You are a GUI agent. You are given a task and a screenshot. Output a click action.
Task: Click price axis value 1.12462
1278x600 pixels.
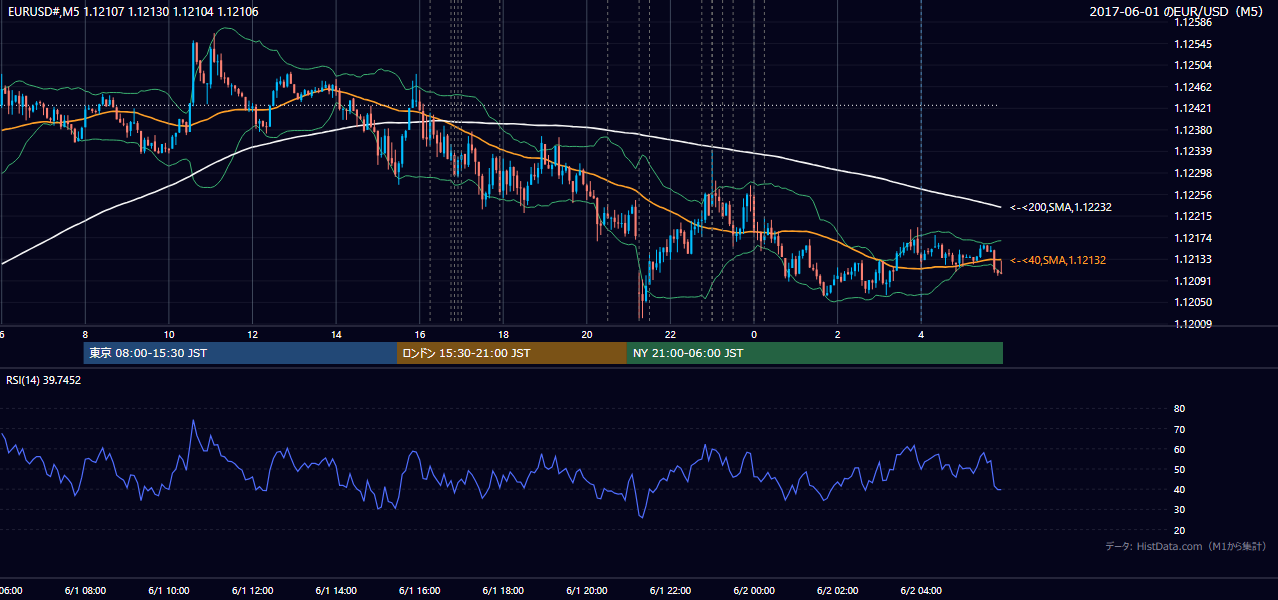click(1192, 87)
